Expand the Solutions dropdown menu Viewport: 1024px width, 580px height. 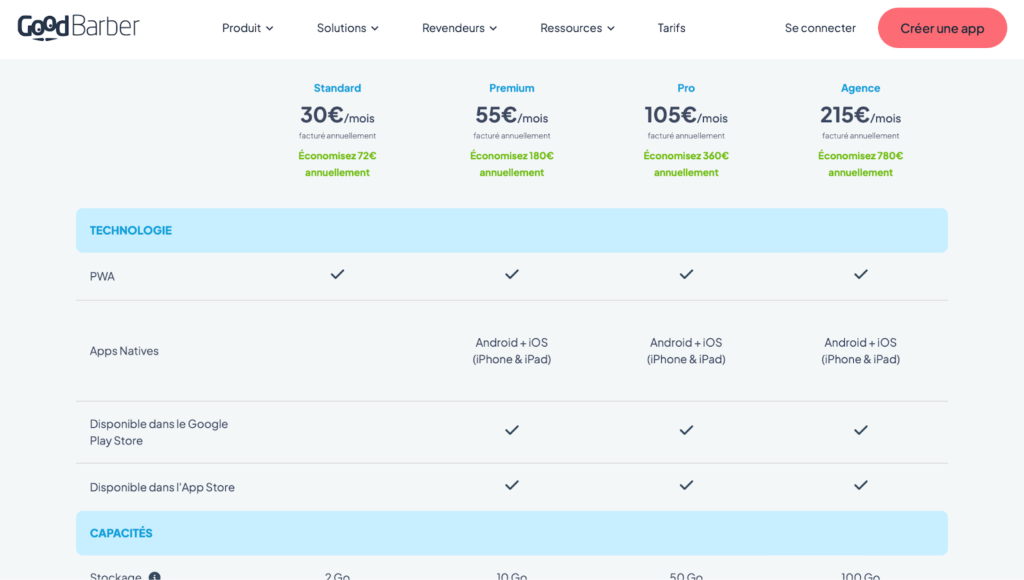tap(347, 28)
